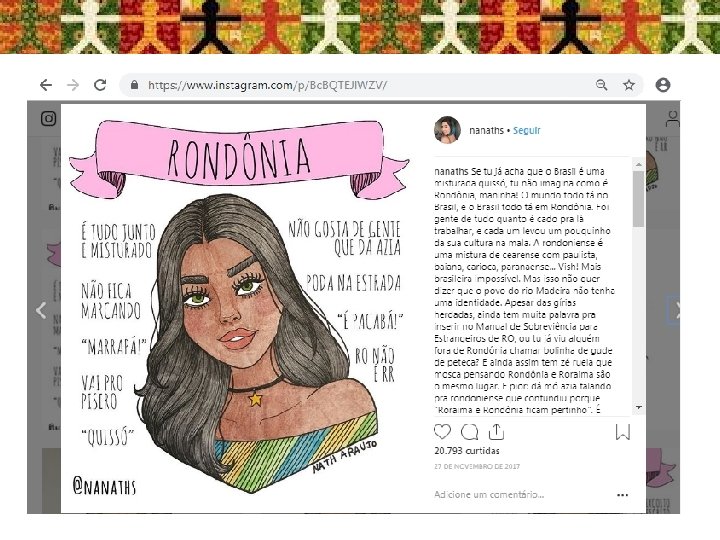Screen dimensions: 720x540
Task: Open the three-dot more options menu
Action: click(x=623, y=495)
